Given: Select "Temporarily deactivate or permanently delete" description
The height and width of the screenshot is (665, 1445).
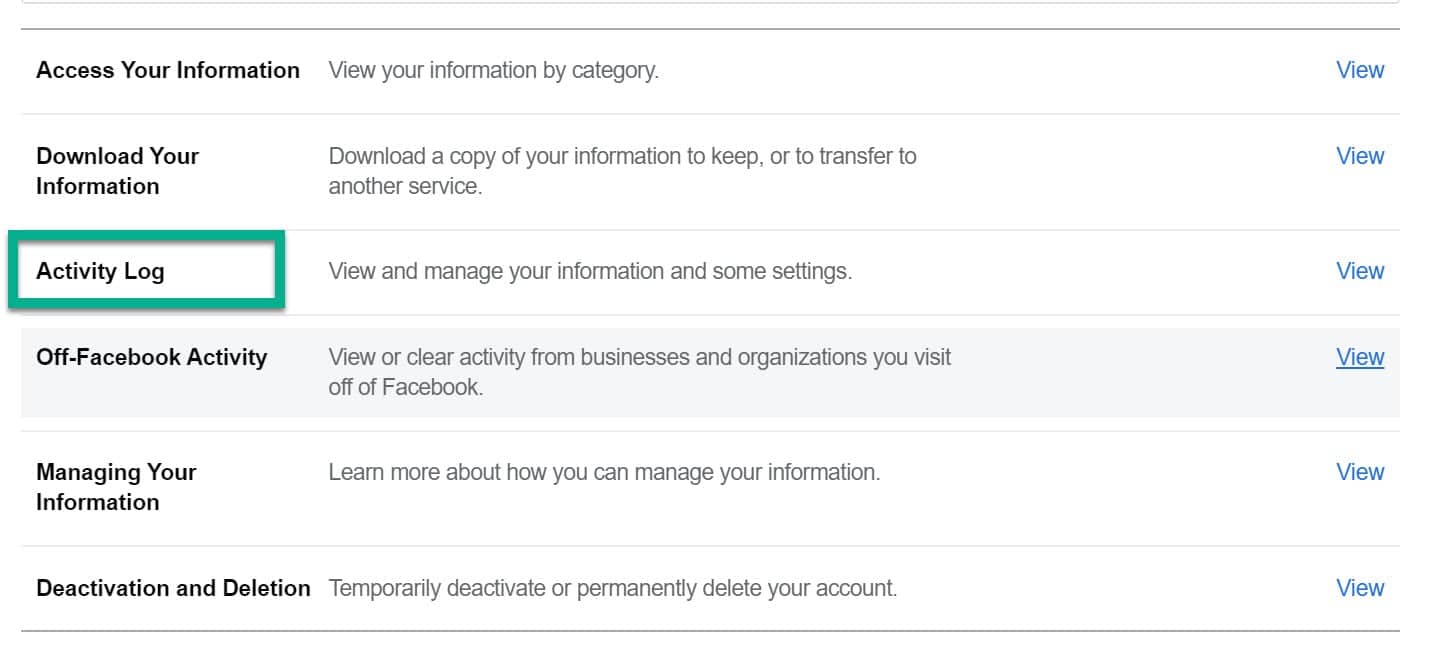Looking at the screenshot, I should [612, 588].
